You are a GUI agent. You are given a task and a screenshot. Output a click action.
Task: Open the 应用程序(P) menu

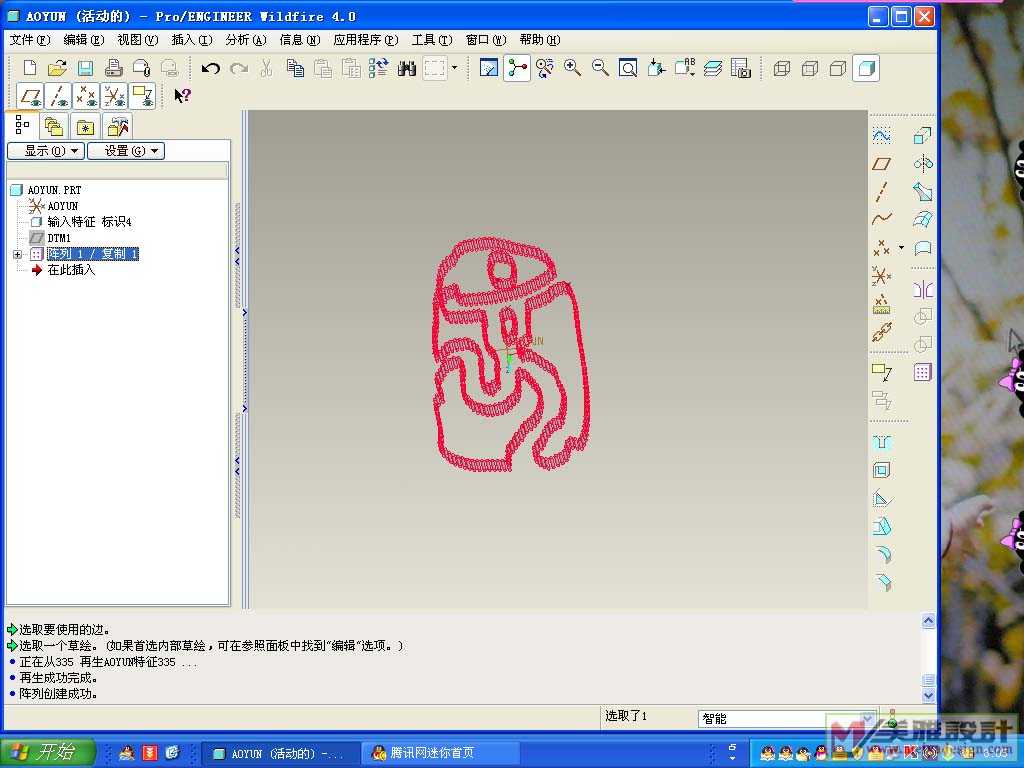[x=366, y=40]
